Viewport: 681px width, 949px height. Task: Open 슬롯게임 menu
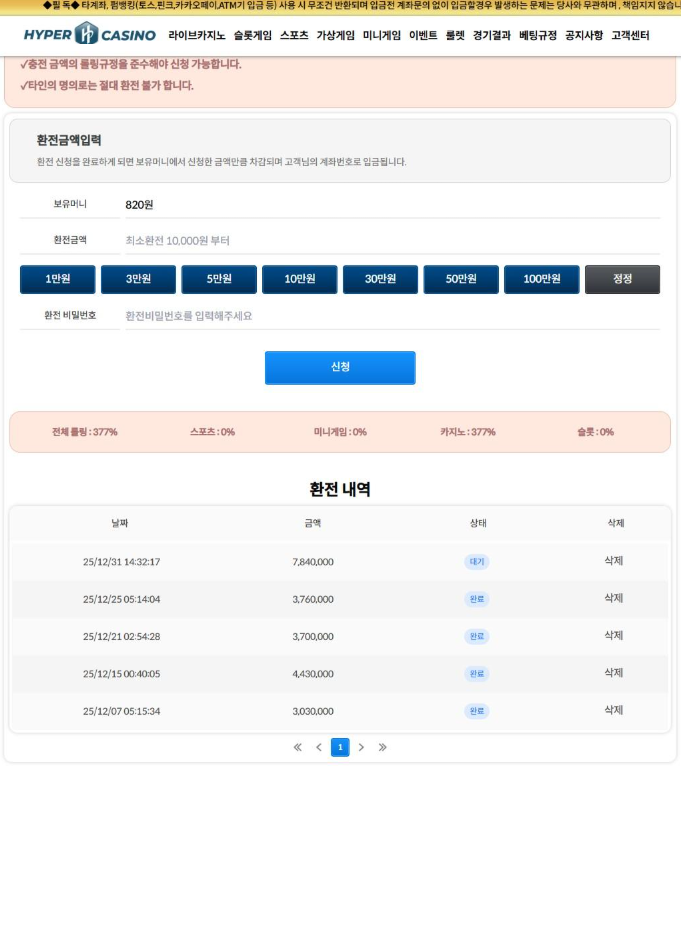tap(252, 35)
